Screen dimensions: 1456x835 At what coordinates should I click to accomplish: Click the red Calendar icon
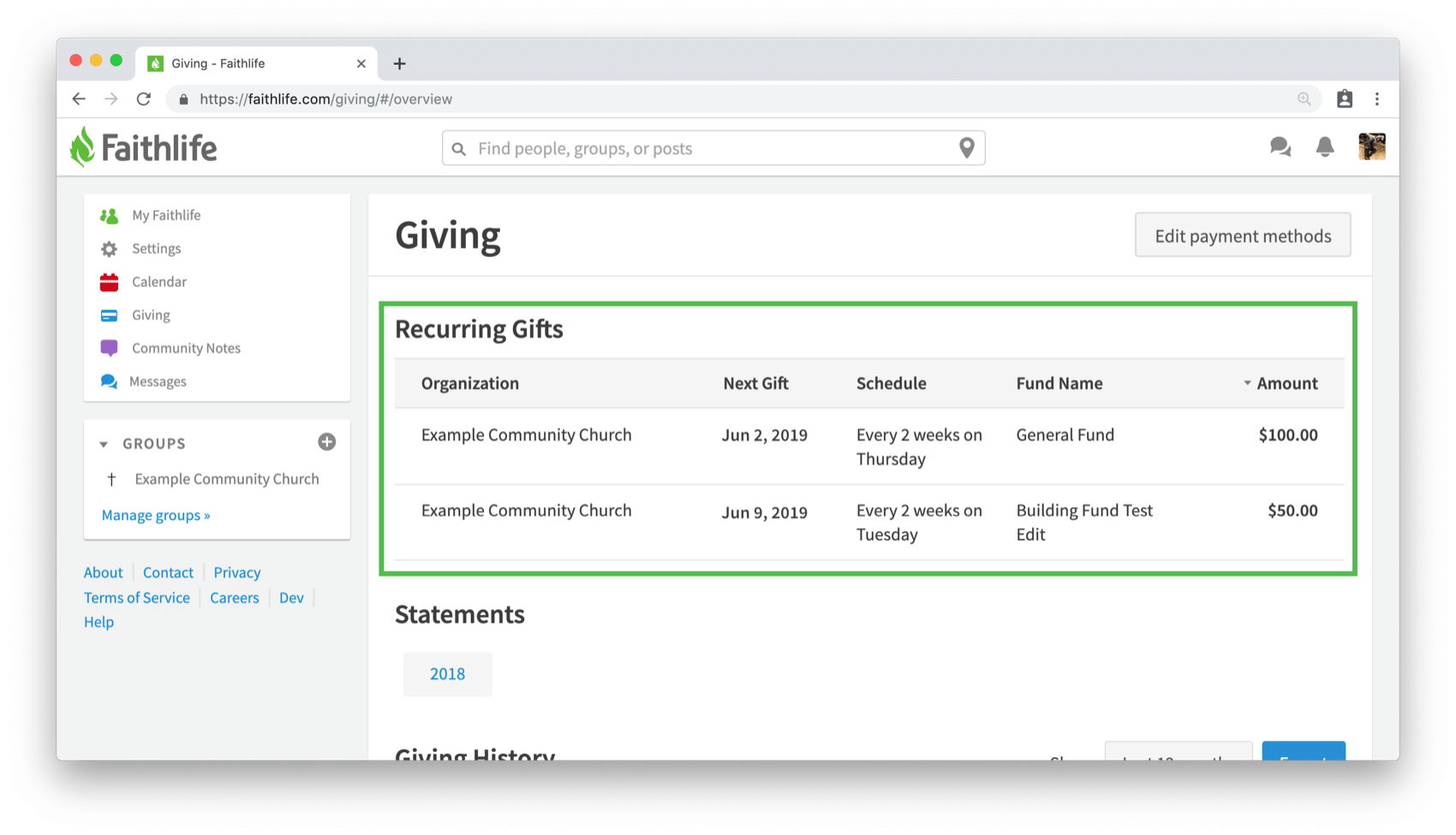109,282
